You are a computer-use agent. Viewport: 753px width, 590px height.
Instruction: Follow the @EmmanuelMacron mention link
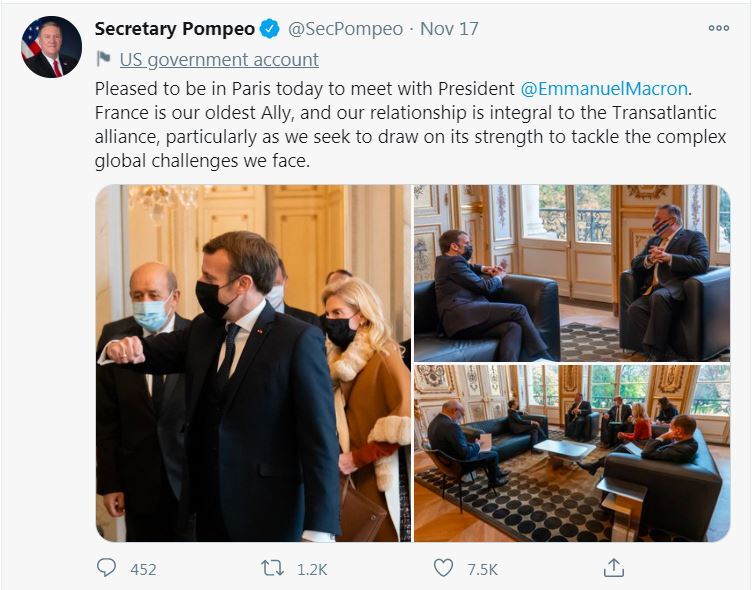pos(605,87)
